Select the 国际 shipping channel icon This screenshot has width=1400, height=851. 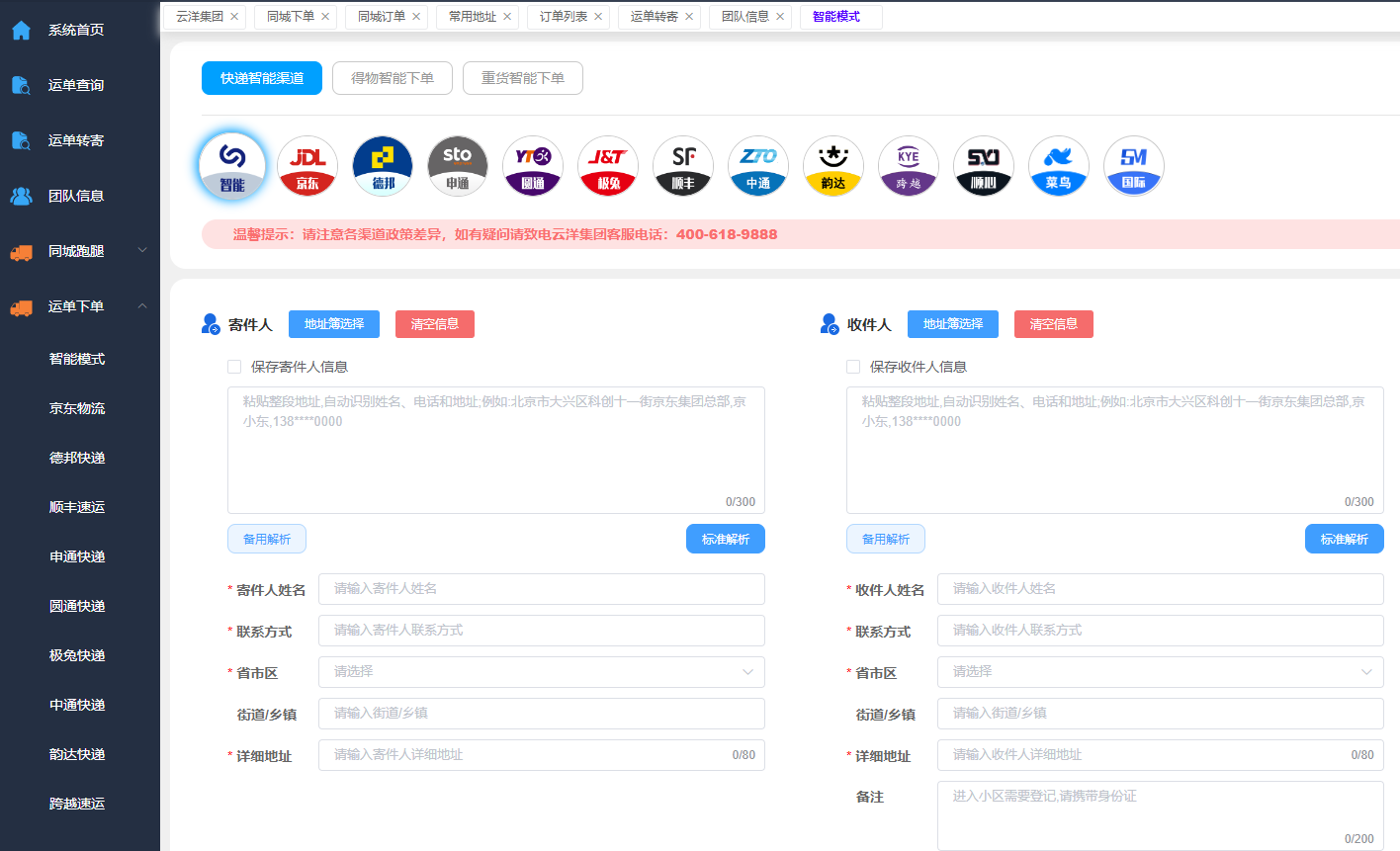point(1134,166)
